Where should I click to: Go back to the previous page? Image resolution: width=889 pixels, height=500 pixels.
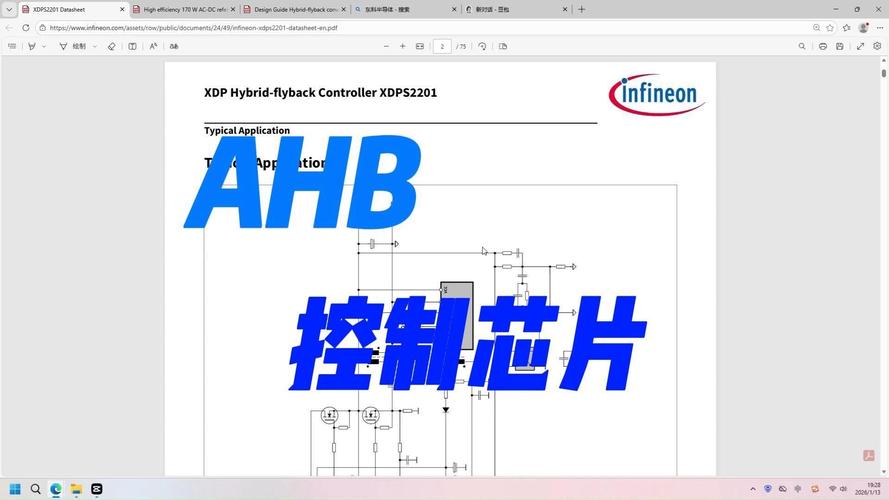(9, 28)
